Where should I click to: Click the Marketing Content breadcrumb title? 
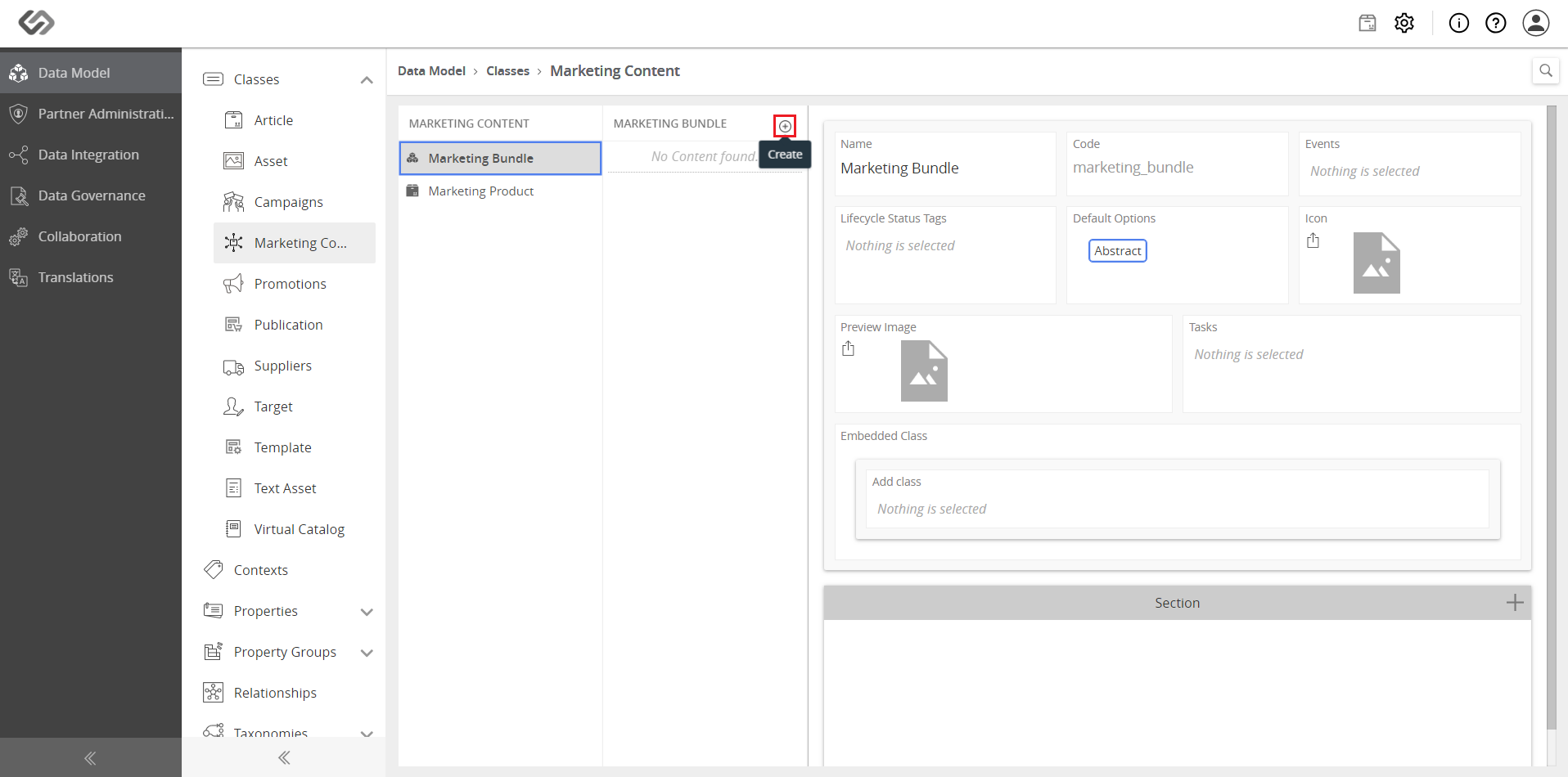615,71
